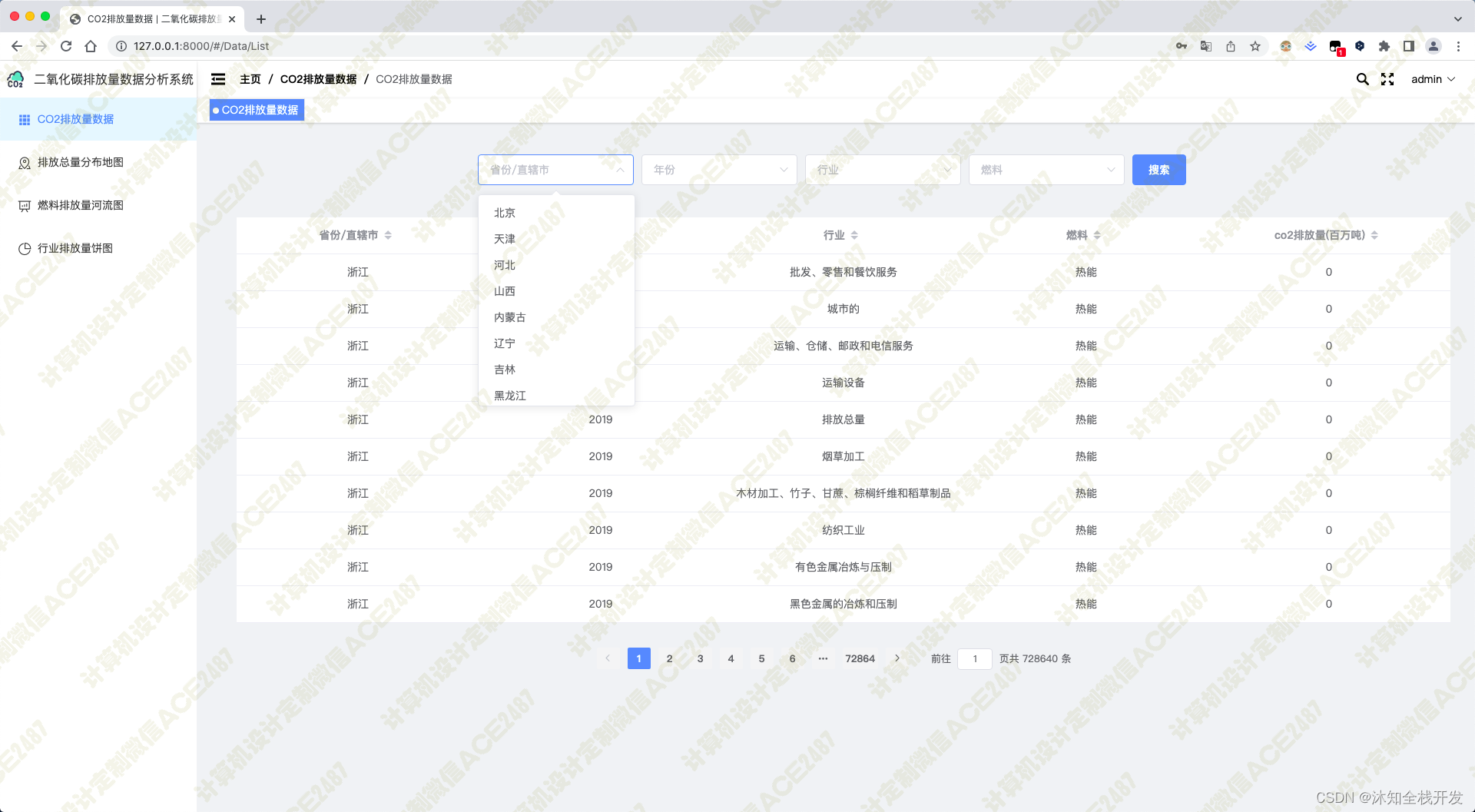Select 黑龙江 from province list
This screenshot has width=1475, height=812.
point(556,395)
